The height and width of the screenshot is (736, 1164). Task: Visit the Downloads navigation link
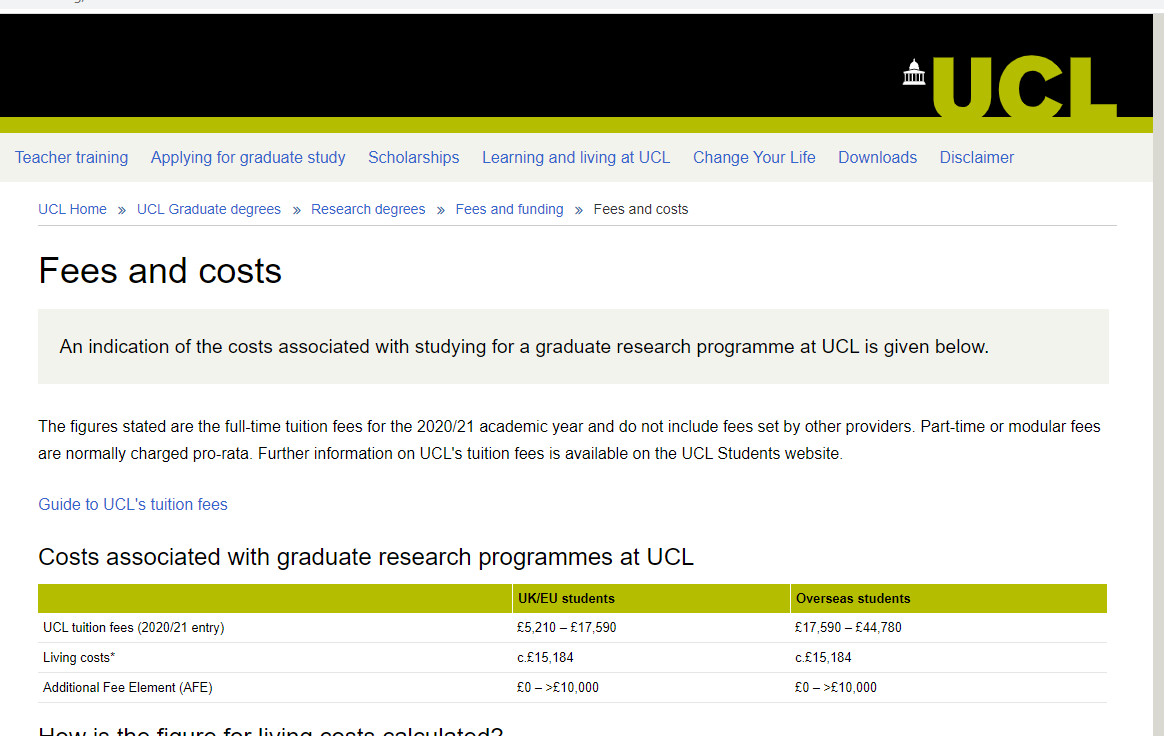point(877,157)
